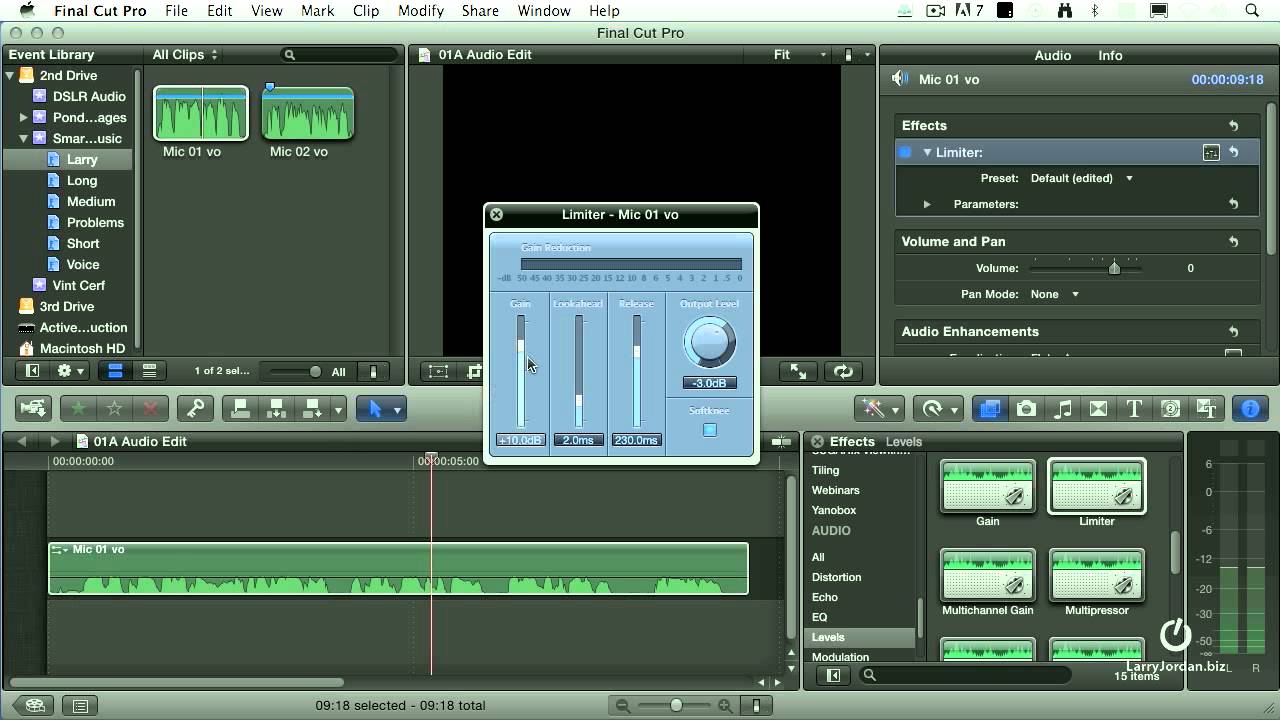Click the Unrate outlined star button
1280x720 pixels.
pyautogui.click(x=114, y=408)
